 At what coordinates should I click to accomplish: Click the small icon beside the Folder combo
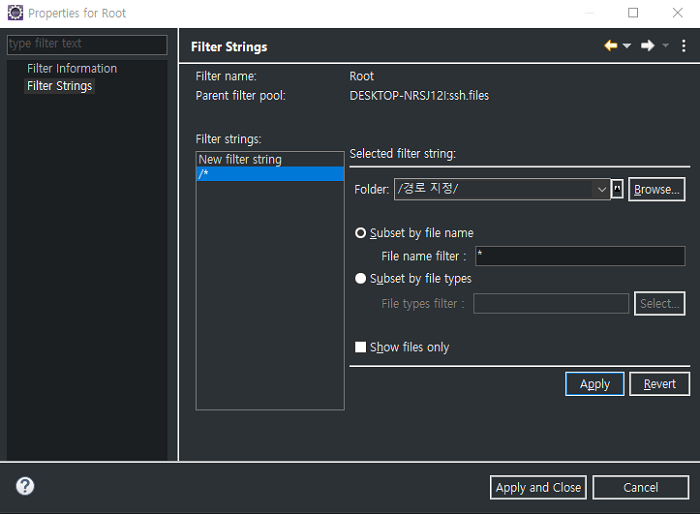(617, 189)
